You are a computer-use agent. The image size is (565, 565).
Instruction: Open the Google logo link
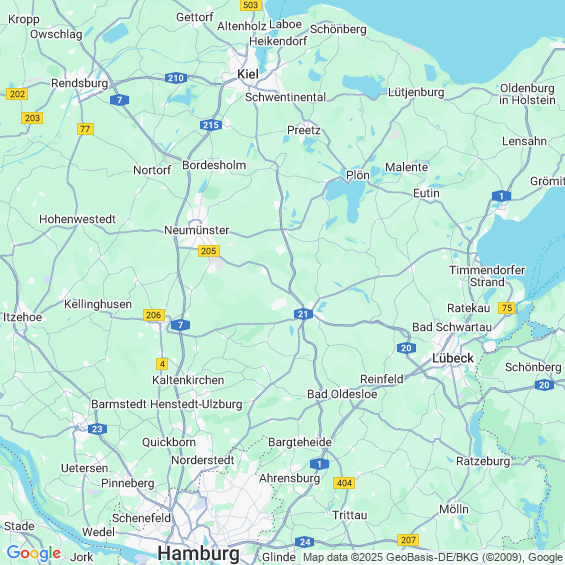point(34,553)
